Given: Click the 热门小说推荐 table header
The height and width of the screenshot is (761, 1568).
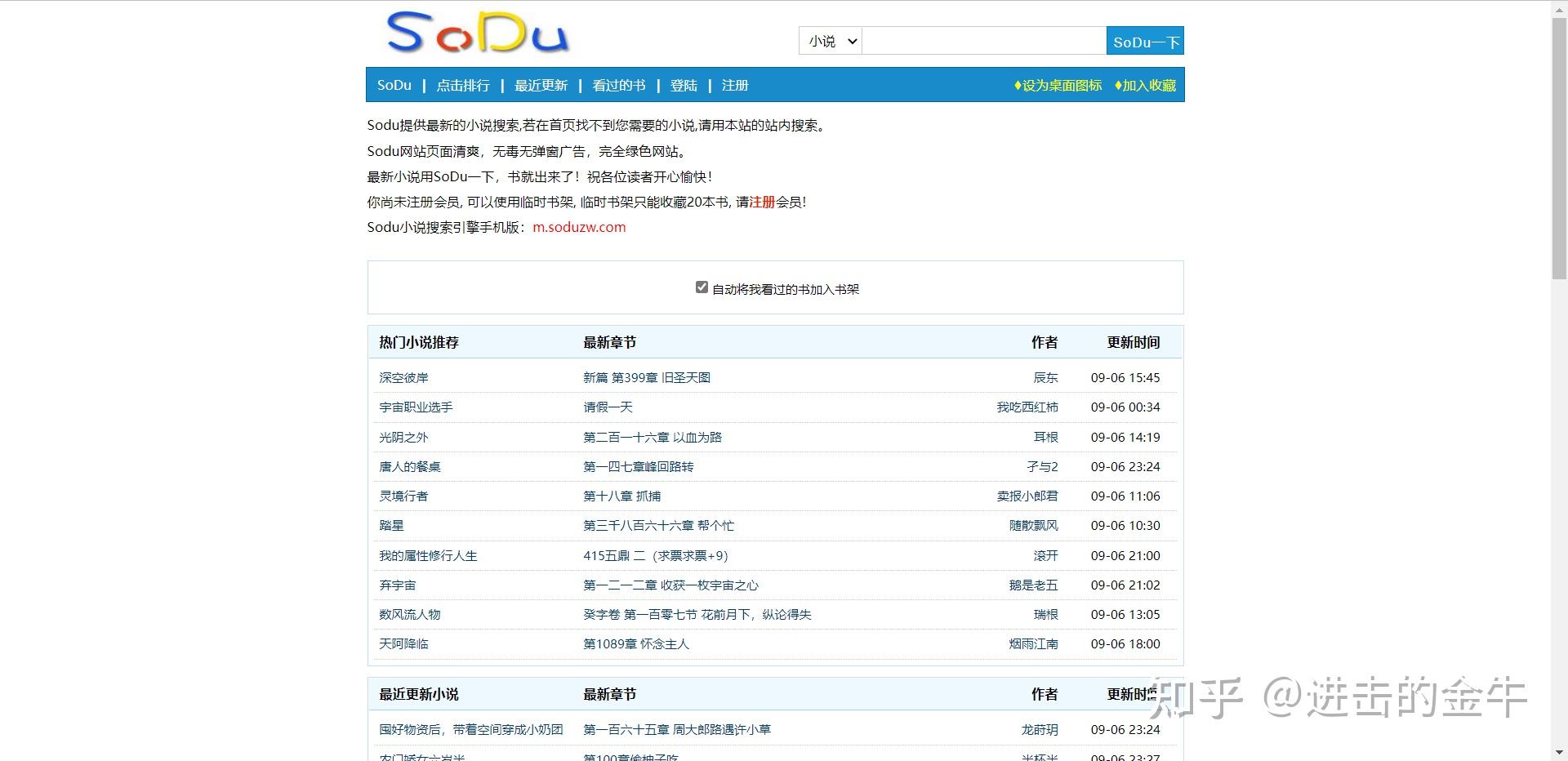Looking at the screenshot, I should click(x=419, y=342).
